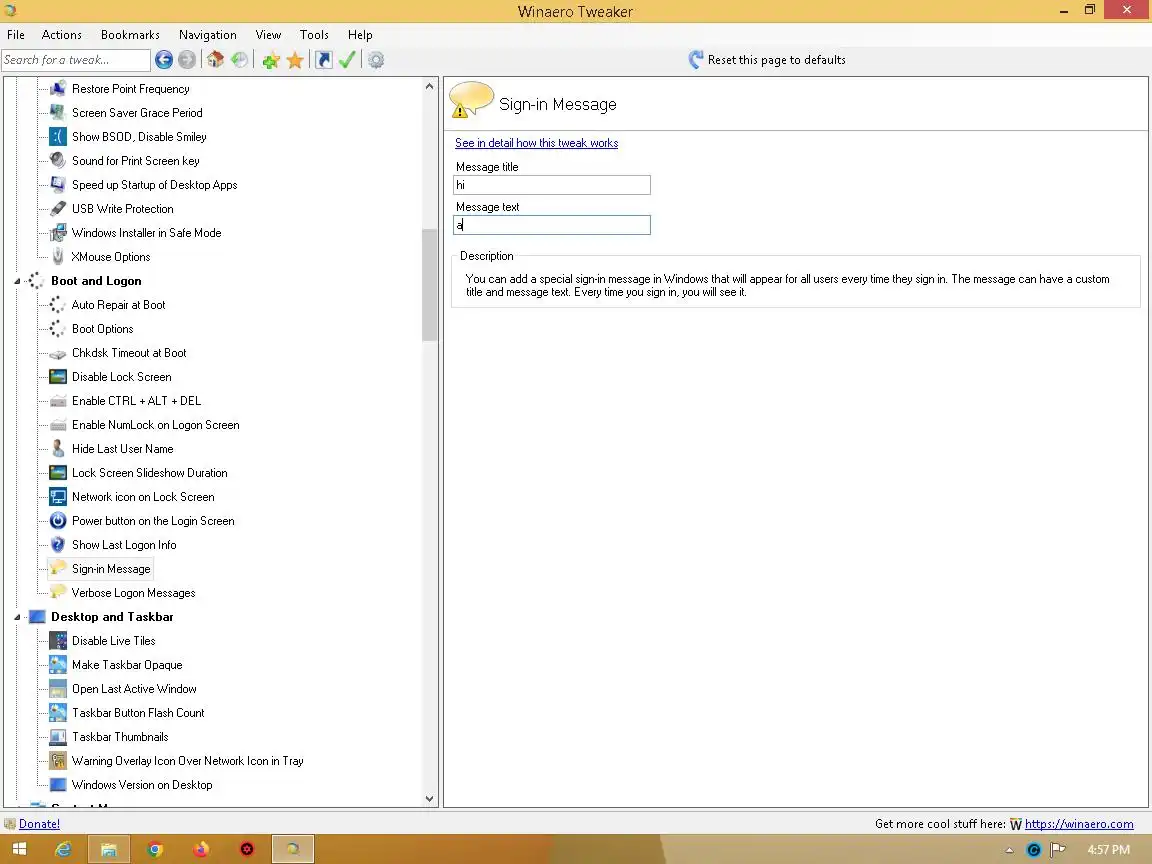Click the Network icon on Lock Screen icon
The width and height of the screenshot is (1152, 864).
[57, 497]
